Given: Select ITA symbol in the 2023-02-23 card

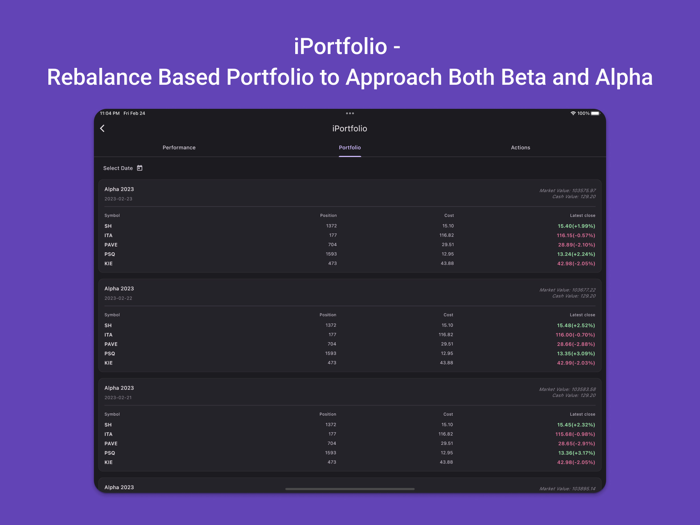Looking at the screenshot, I should [x=108, y=235].
